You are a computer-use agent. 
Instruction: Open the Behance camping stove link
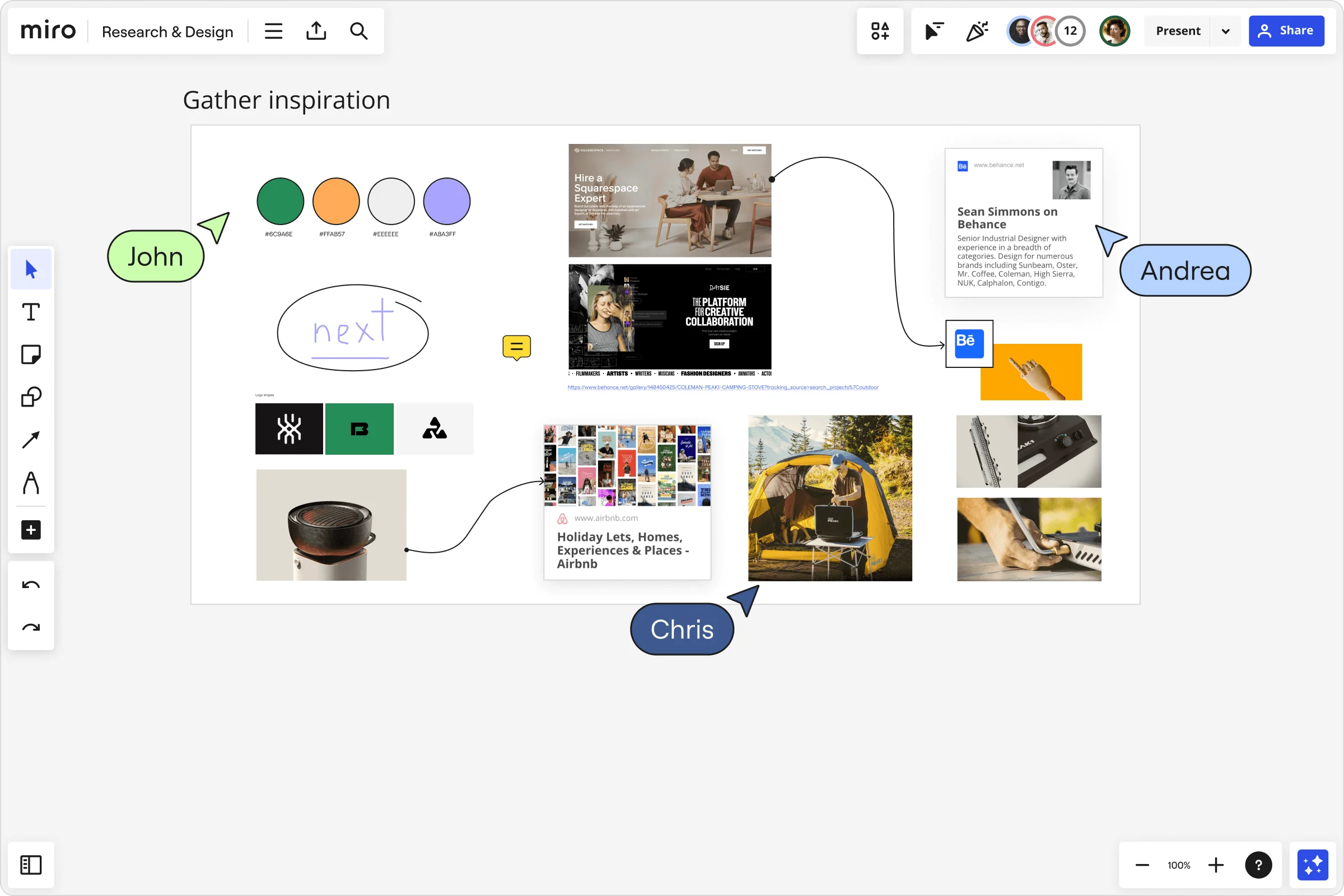[723, 387]
